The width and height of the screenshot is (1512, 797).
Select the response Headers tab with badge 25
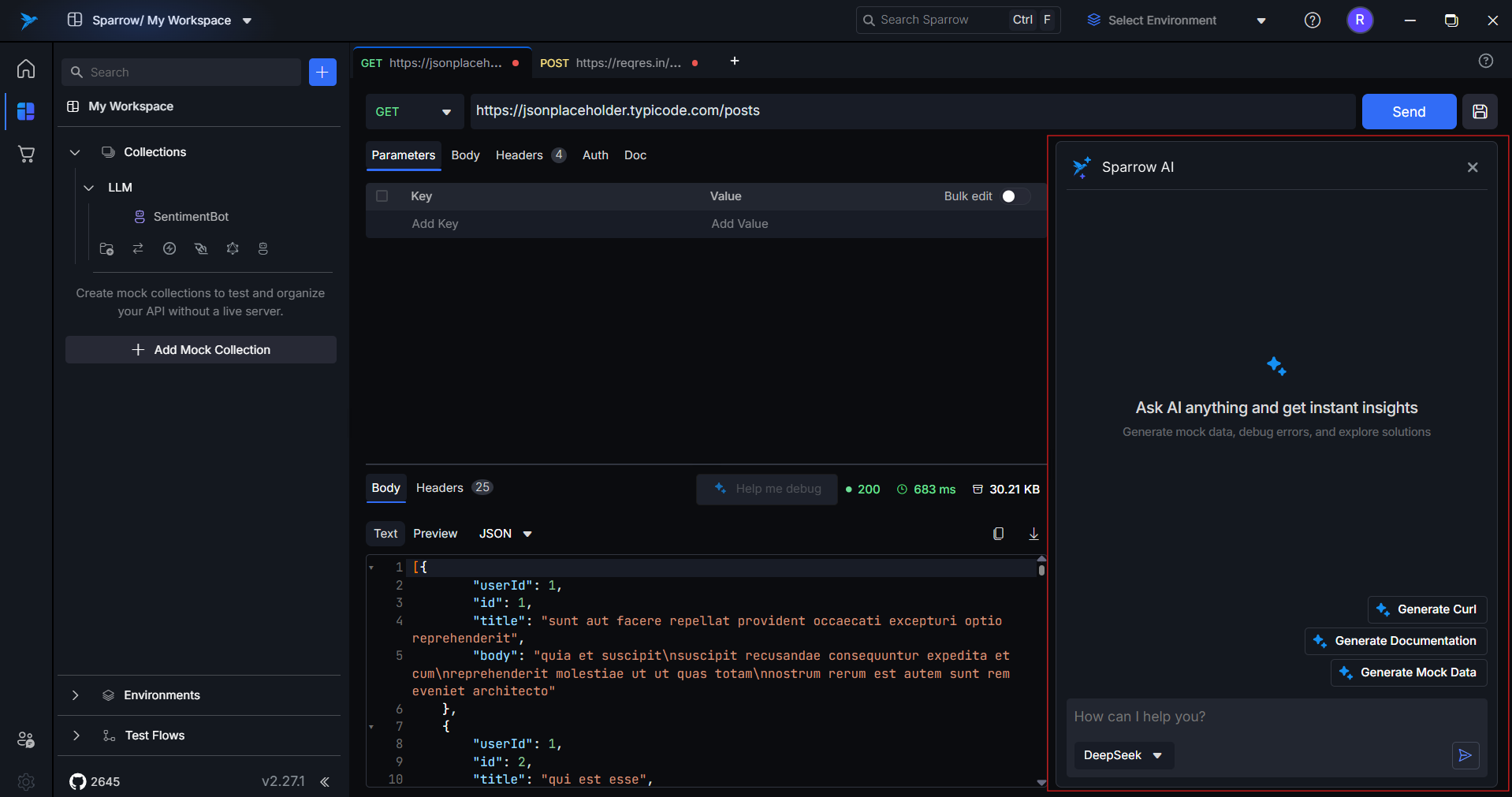(x=454, y=488)
